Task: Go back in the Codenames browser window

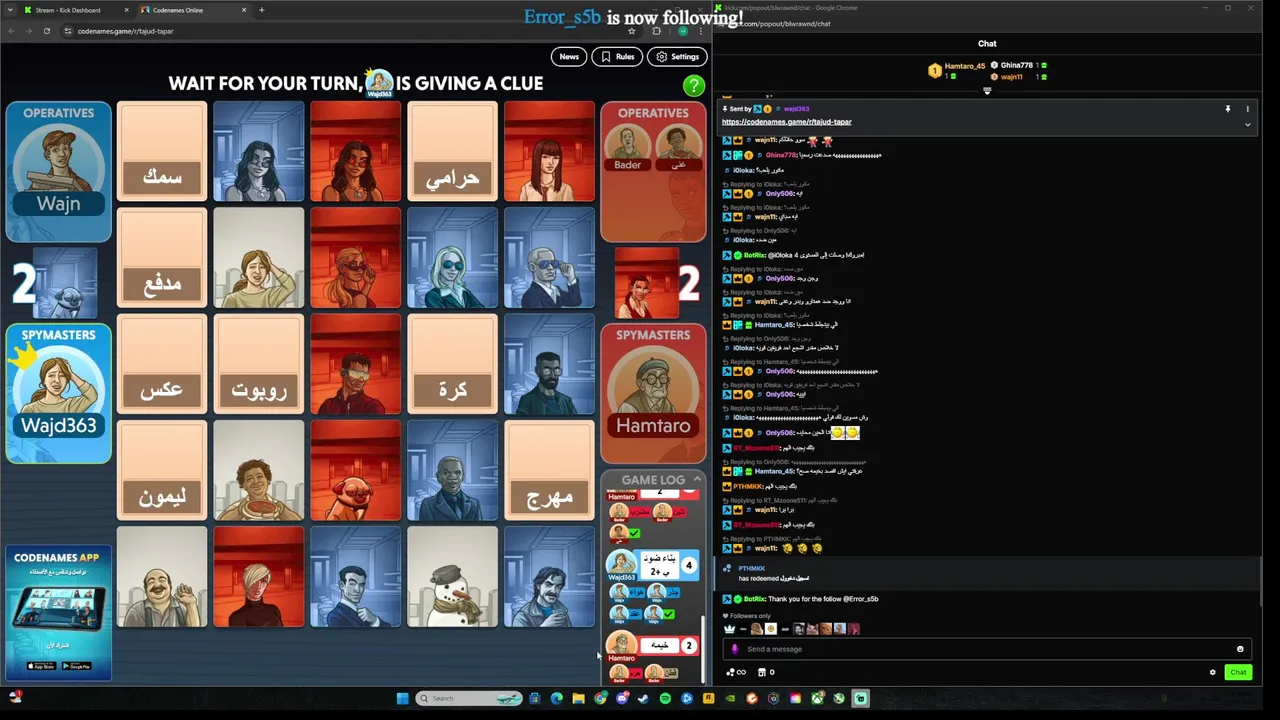Action: pos(9,31)
